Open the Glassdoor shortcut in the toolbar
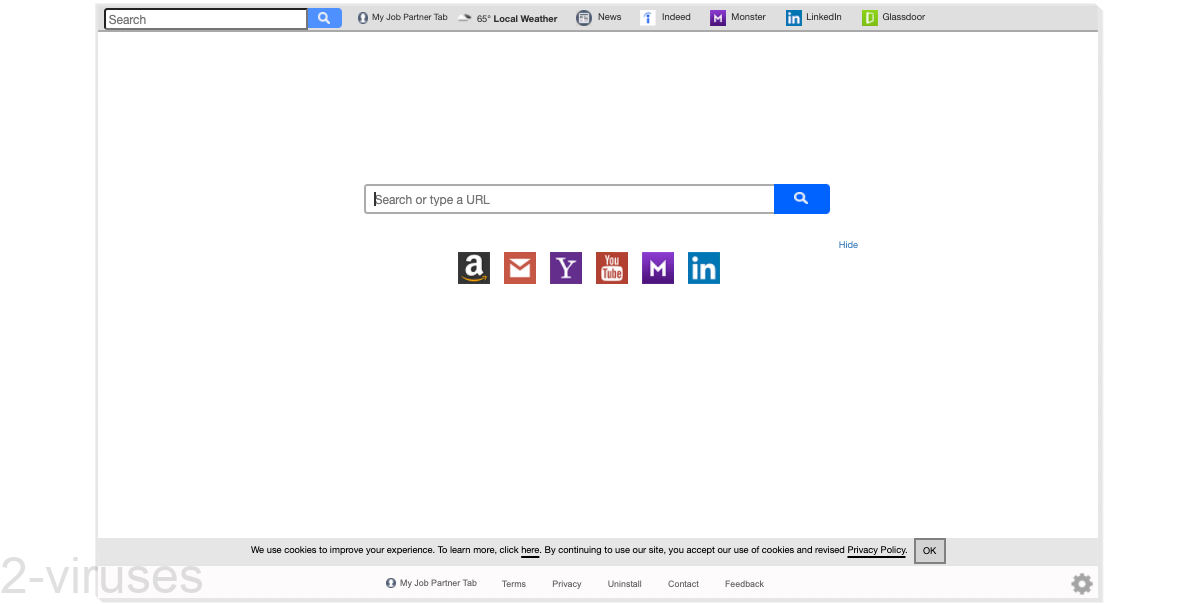This screenshot has height=604, width=1200. (893, 17)
